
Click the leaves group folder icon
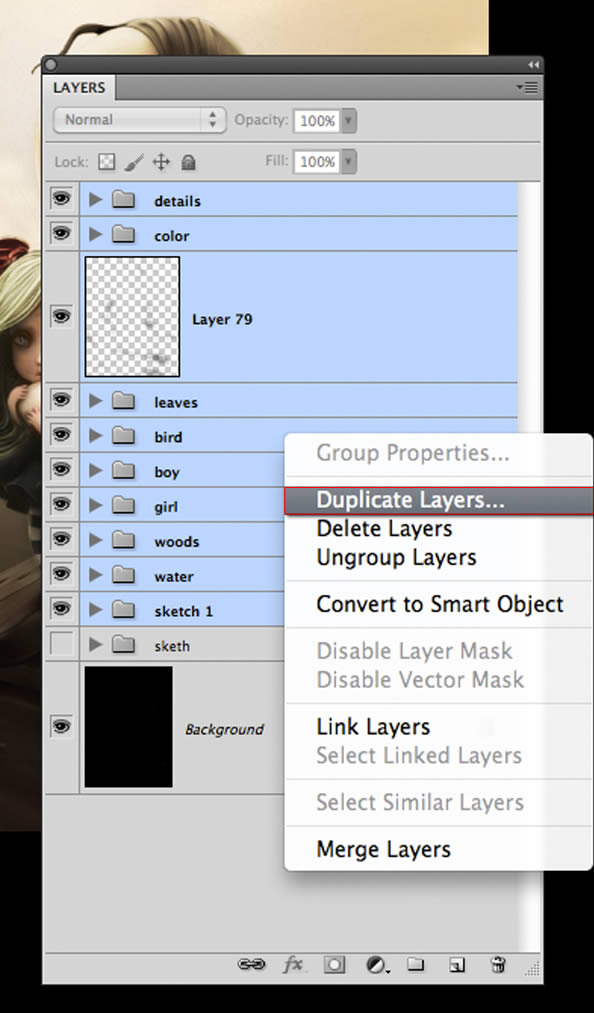click(x=123, y=401)
